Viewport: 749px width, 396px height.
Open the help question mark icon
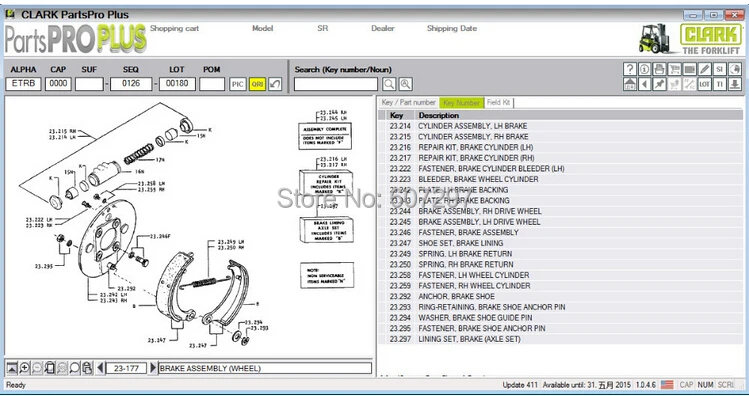click(x=630, y=69)
